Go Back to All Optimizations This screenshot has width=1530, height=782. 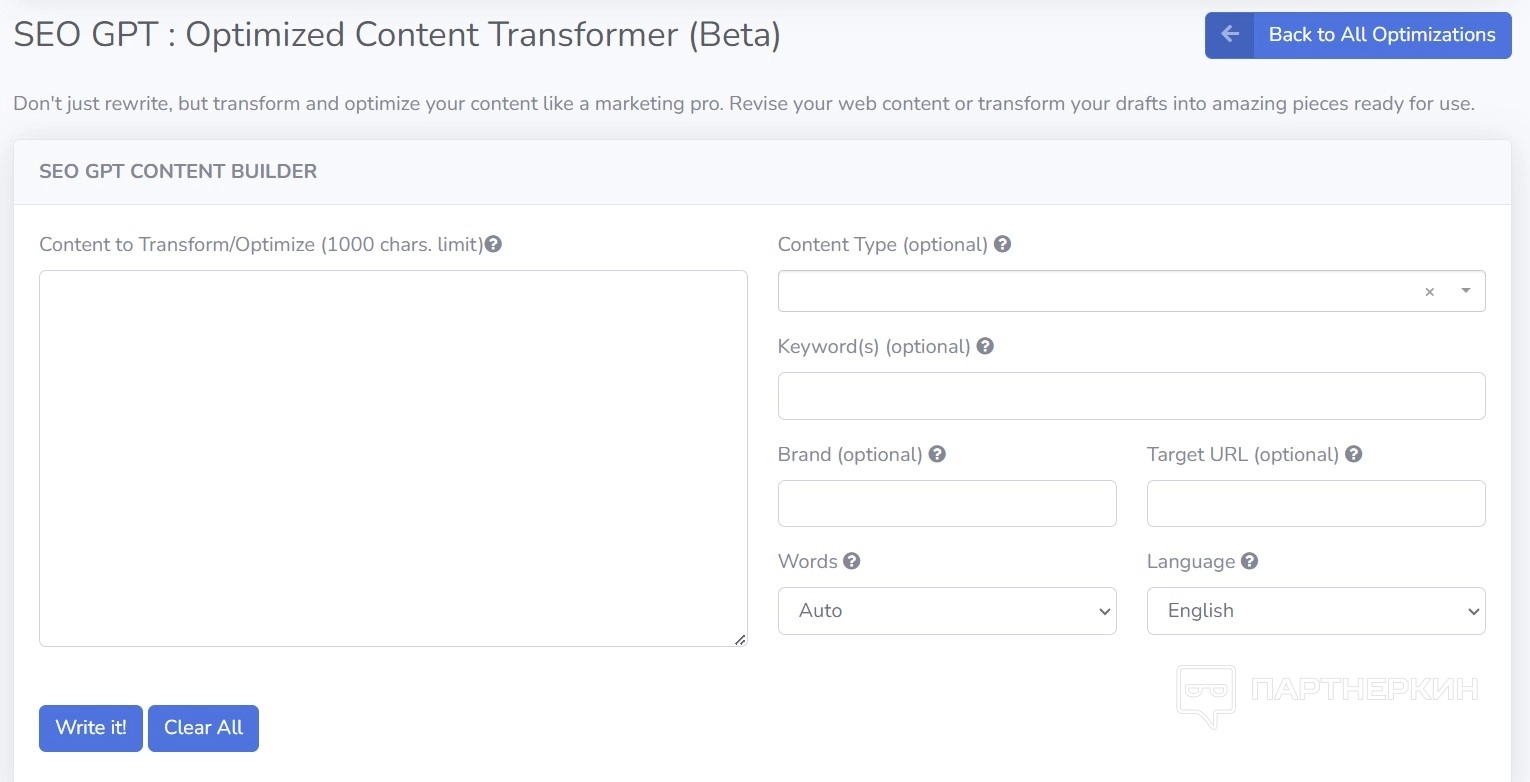1381,35
